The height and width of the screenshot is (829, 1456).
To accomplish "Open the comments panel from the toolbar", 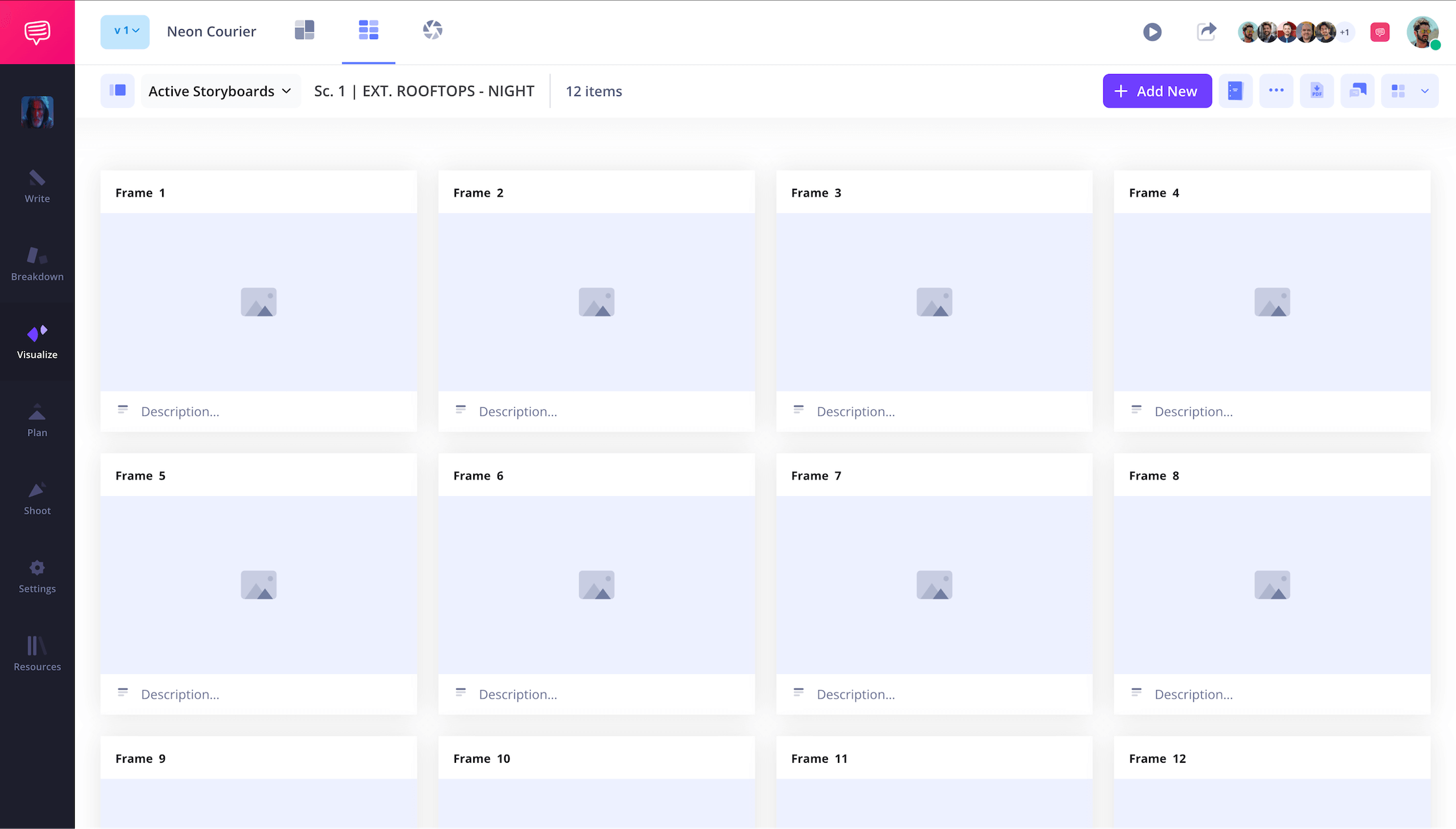I will [1379, 31].
